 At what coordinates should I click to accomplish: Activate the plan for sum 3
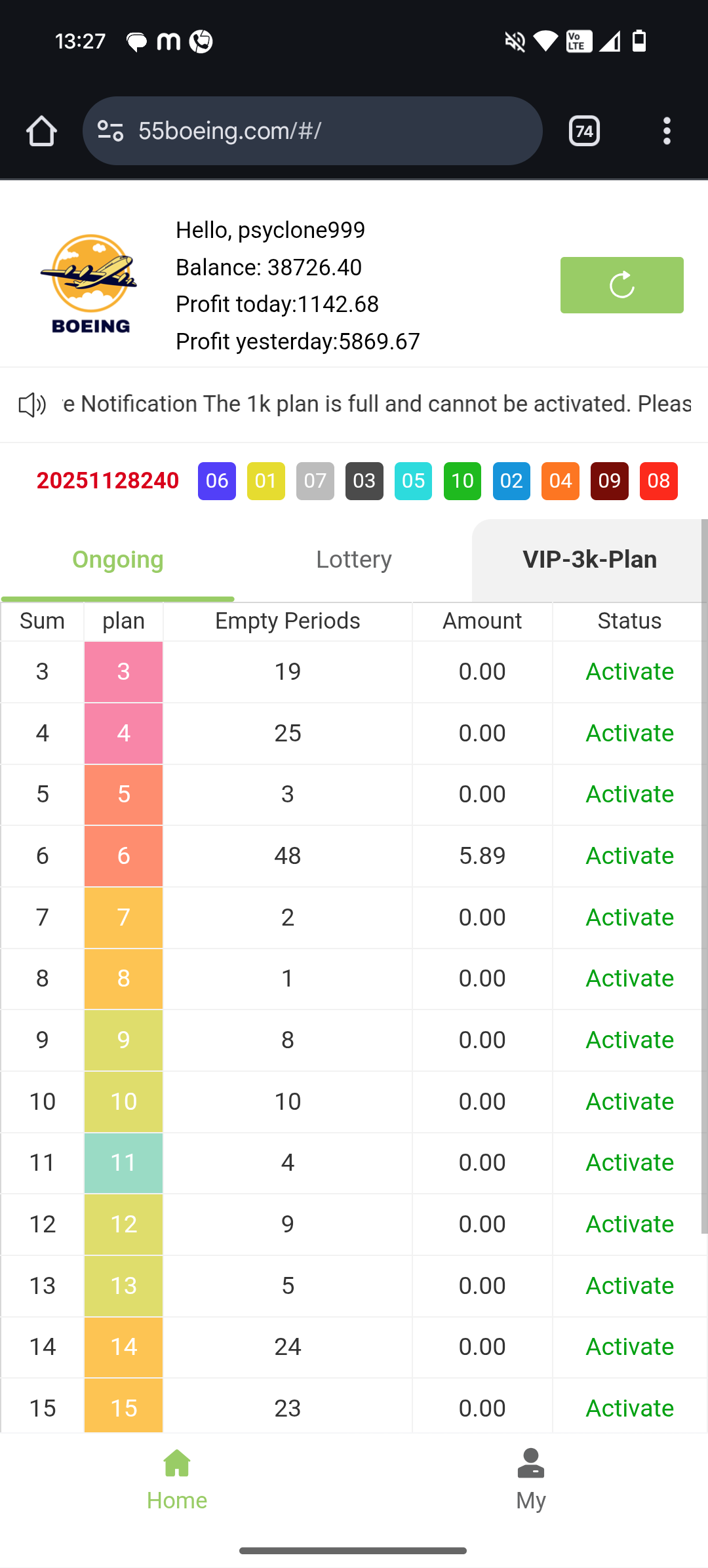[x=629, y=672]
